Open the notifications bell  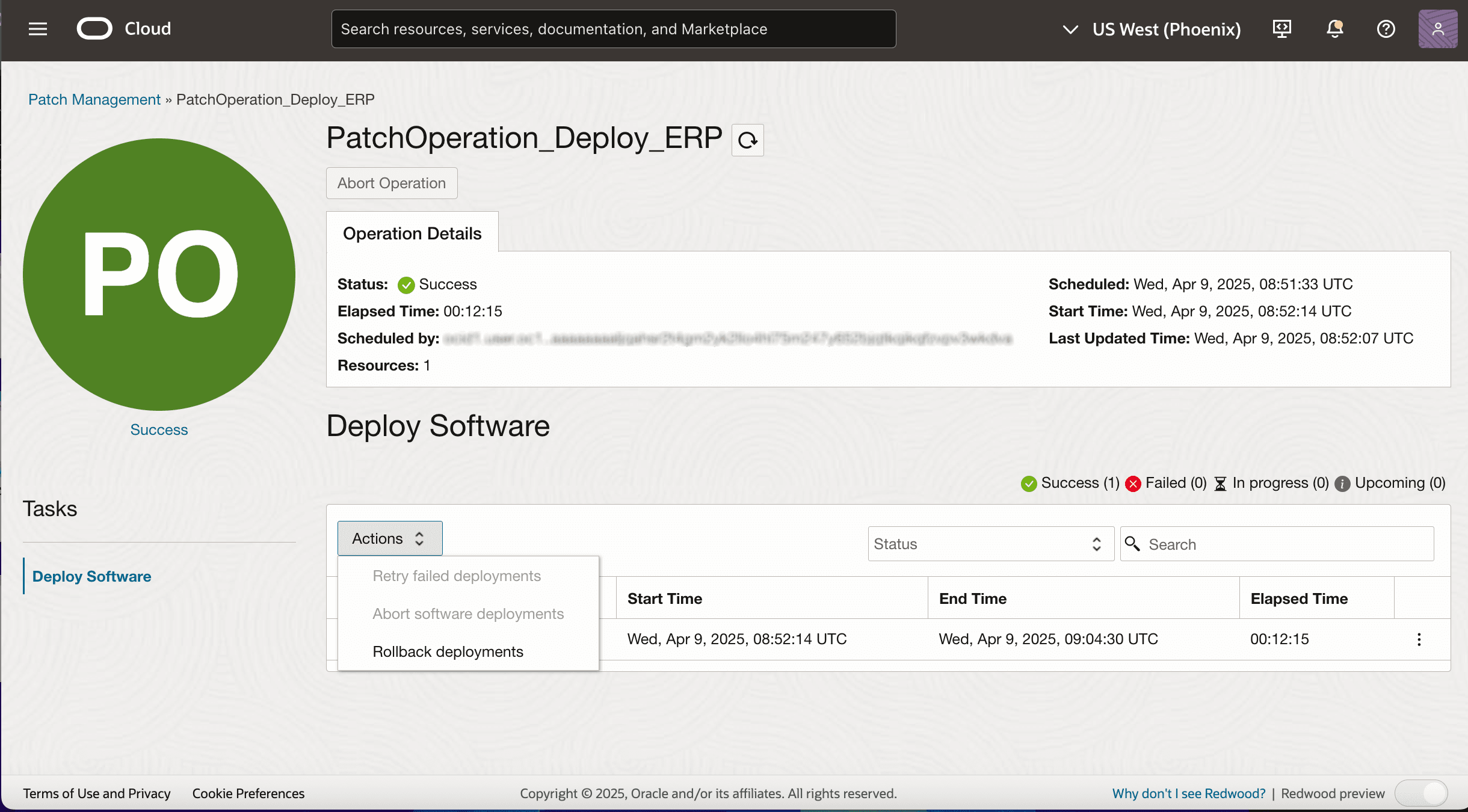1334,28
